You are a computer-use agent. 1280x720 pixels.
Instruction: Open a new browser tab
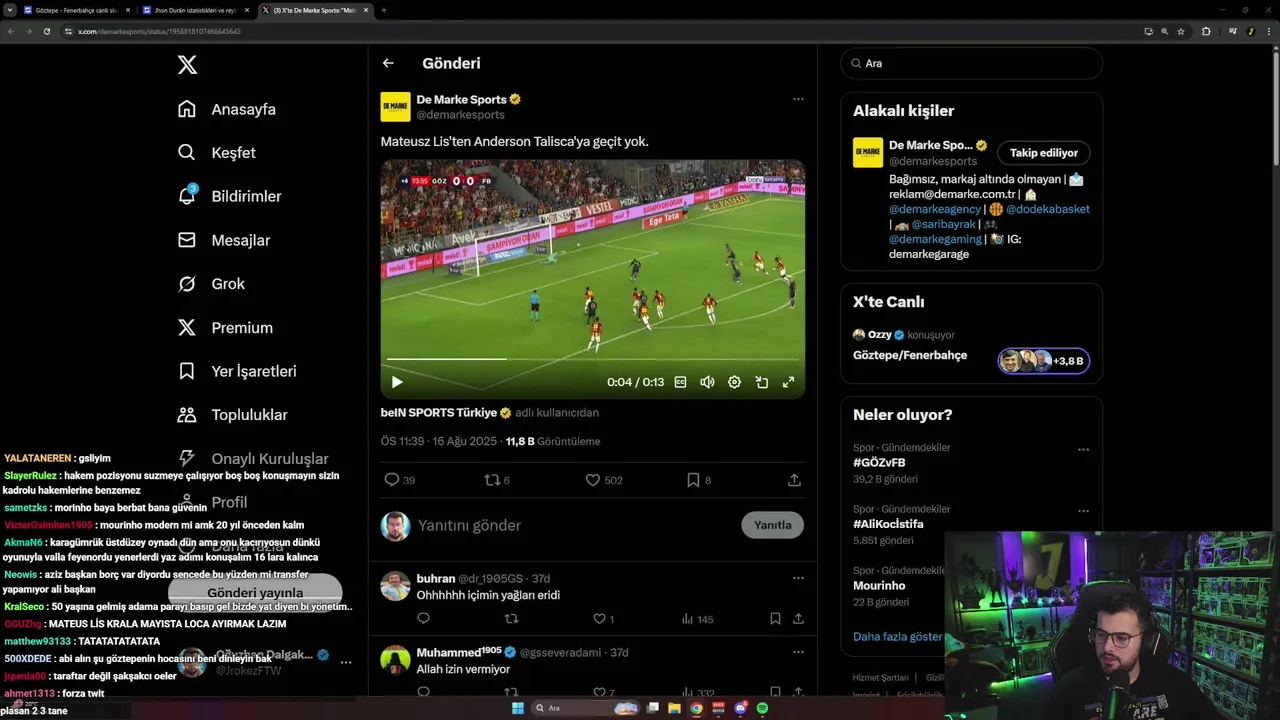(x=383, y=10)
